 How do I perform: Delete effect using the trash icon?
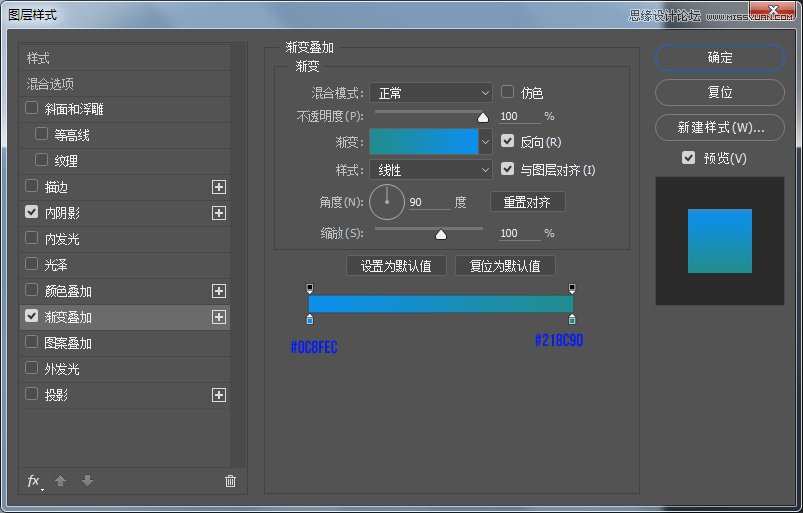coord(230,481)
